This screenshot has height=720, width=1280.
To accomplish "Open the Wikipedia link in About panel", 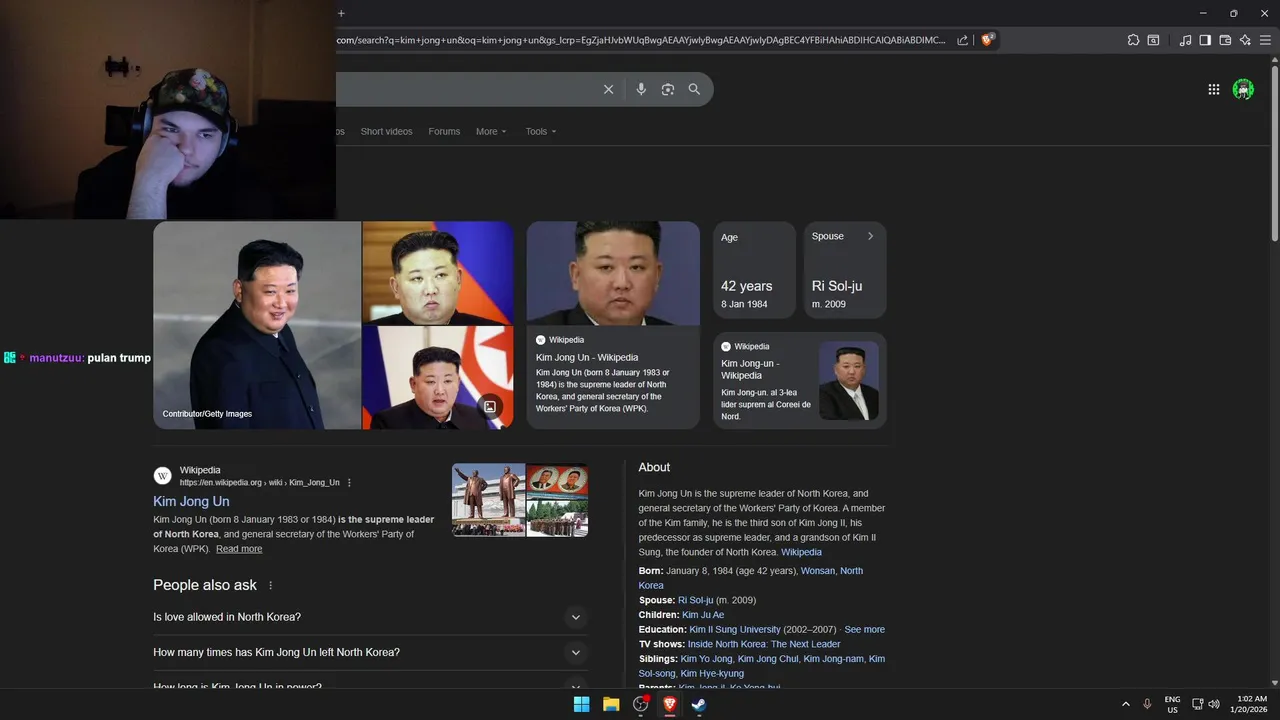I will tap(801, 553).
